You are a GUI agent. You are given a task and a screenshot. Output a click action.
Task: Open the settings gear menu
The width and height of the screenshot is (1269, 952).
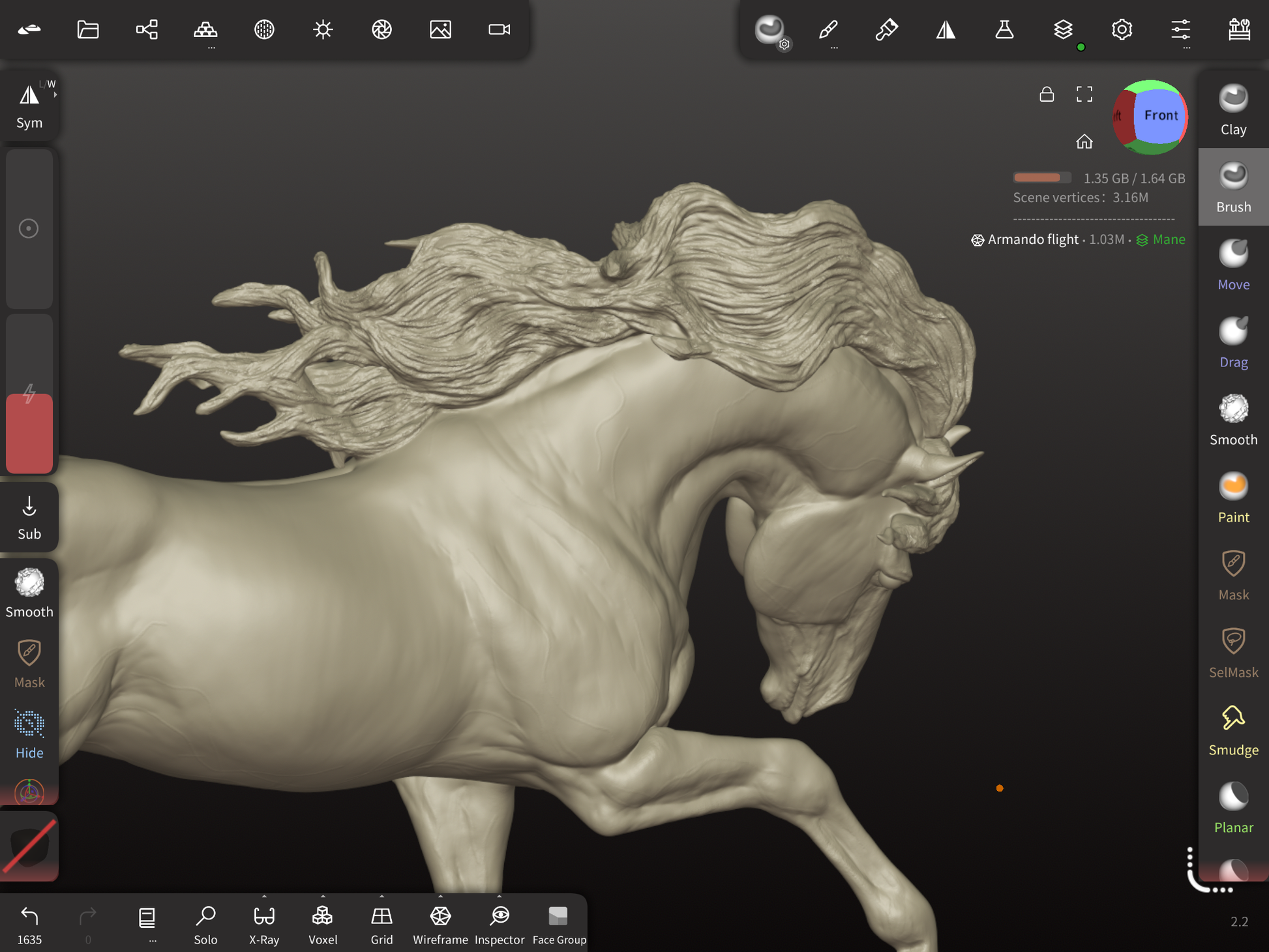point(1122,29)
